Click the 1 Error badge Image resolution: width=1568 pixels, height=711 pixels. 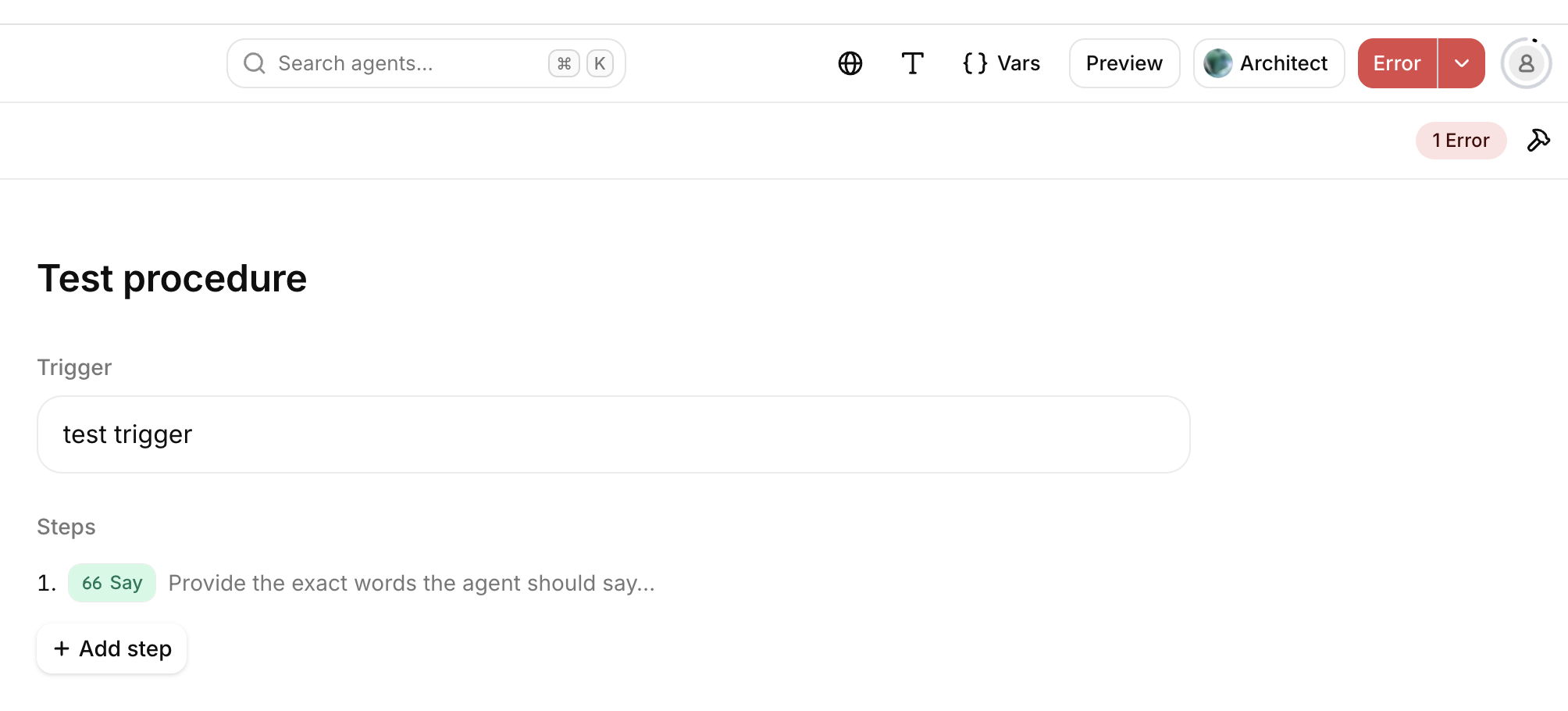tap(1460, 141)
